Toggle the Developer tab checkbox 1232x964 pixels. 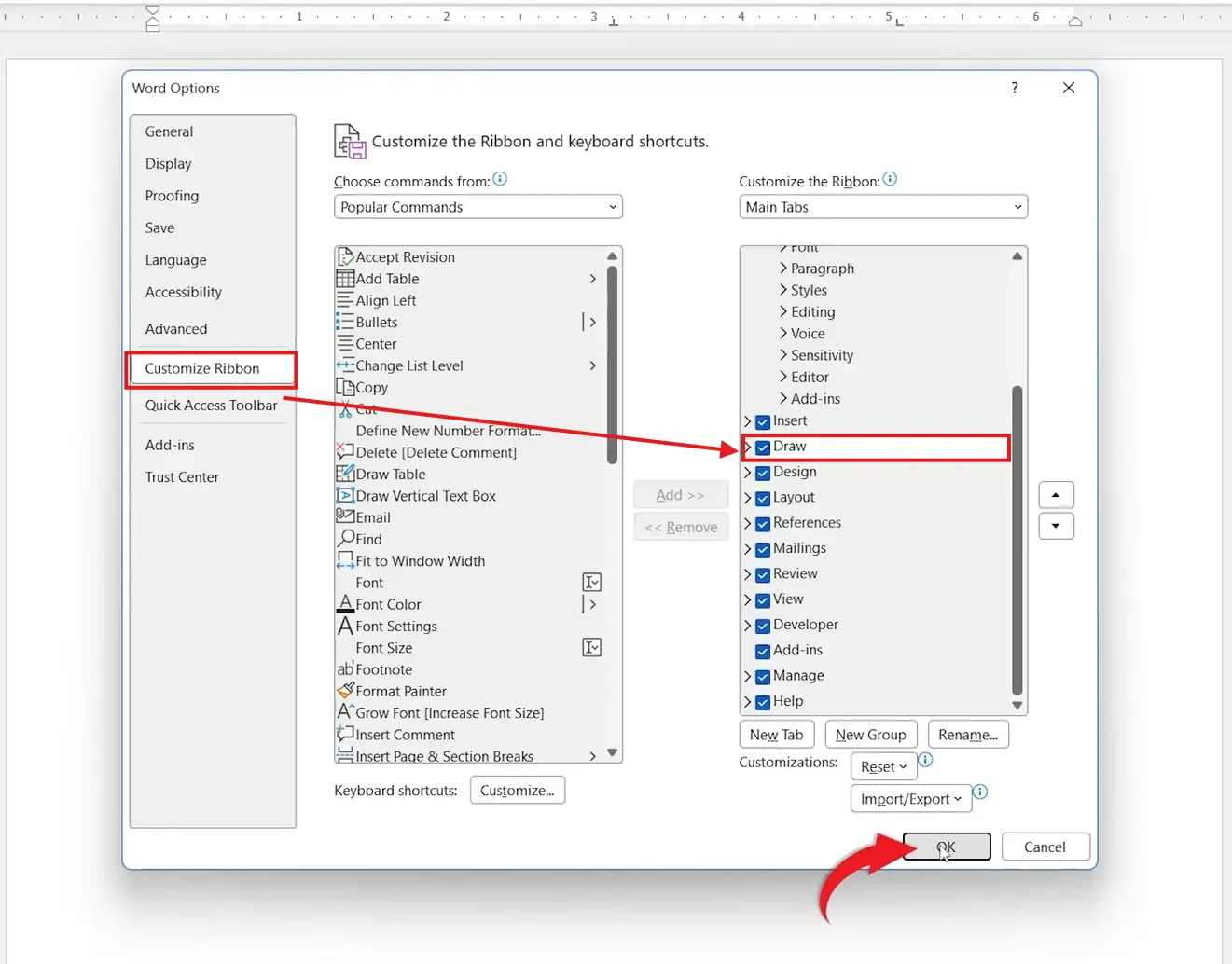[x=763, y=626]
